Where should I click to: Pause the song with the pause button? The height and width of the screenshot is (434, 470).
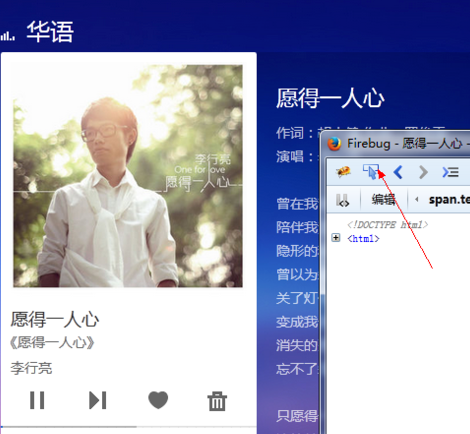(37, 400)
